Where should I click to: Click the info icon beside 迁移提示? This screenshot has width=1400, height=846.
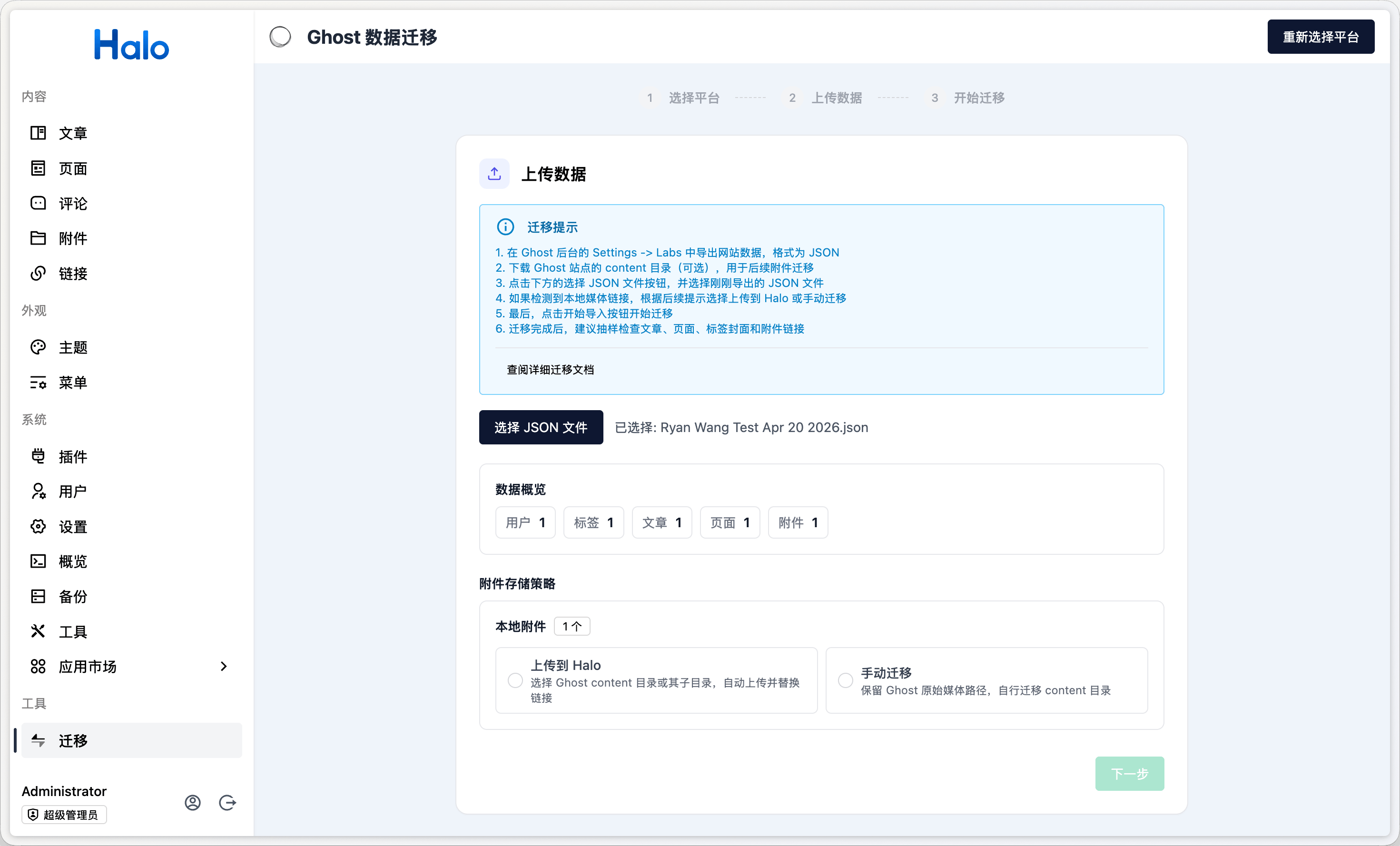tap(505, 227)
